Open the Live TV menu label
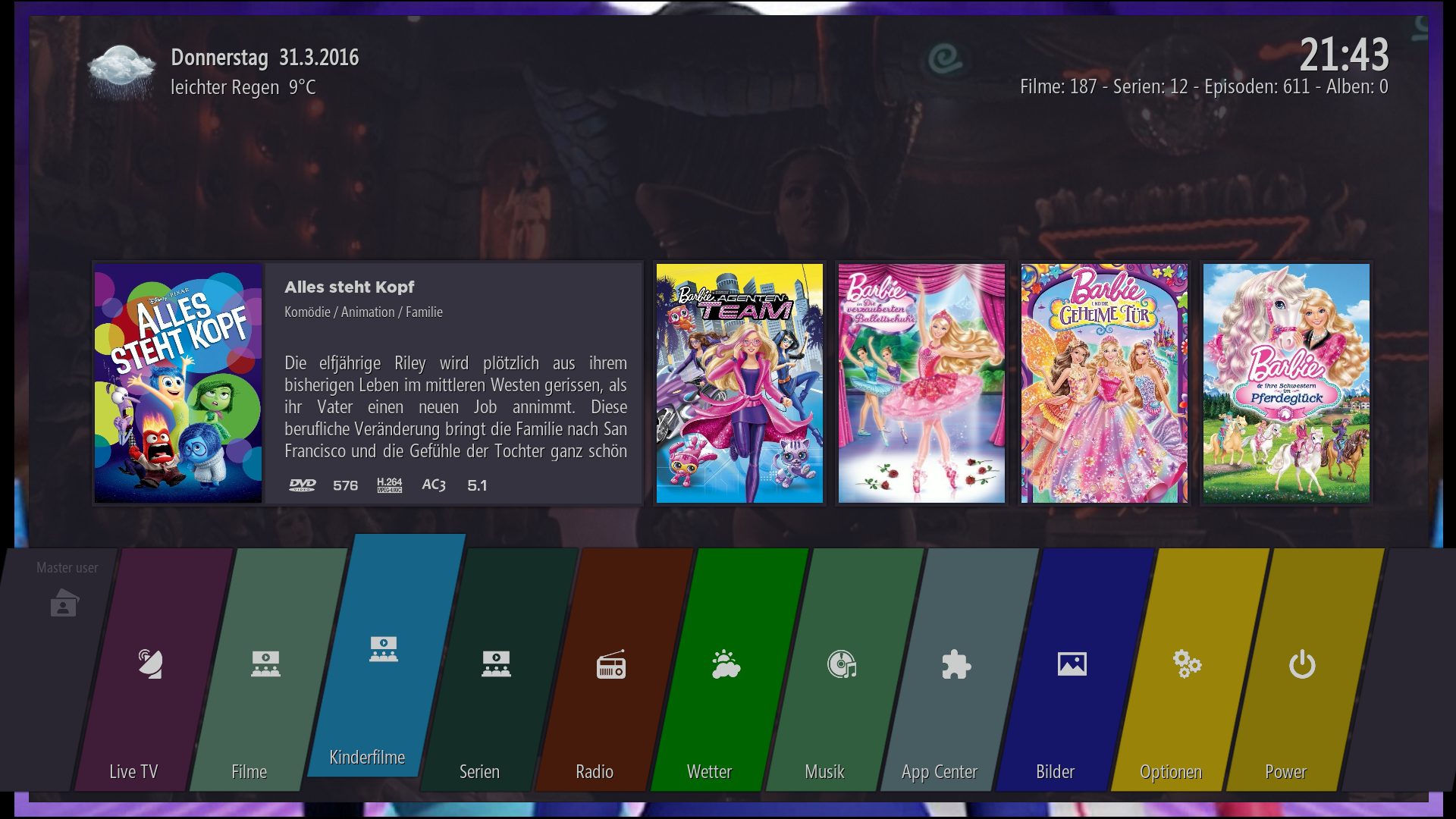The width and height of the screenshot is (1456, 819). [133, 772]
